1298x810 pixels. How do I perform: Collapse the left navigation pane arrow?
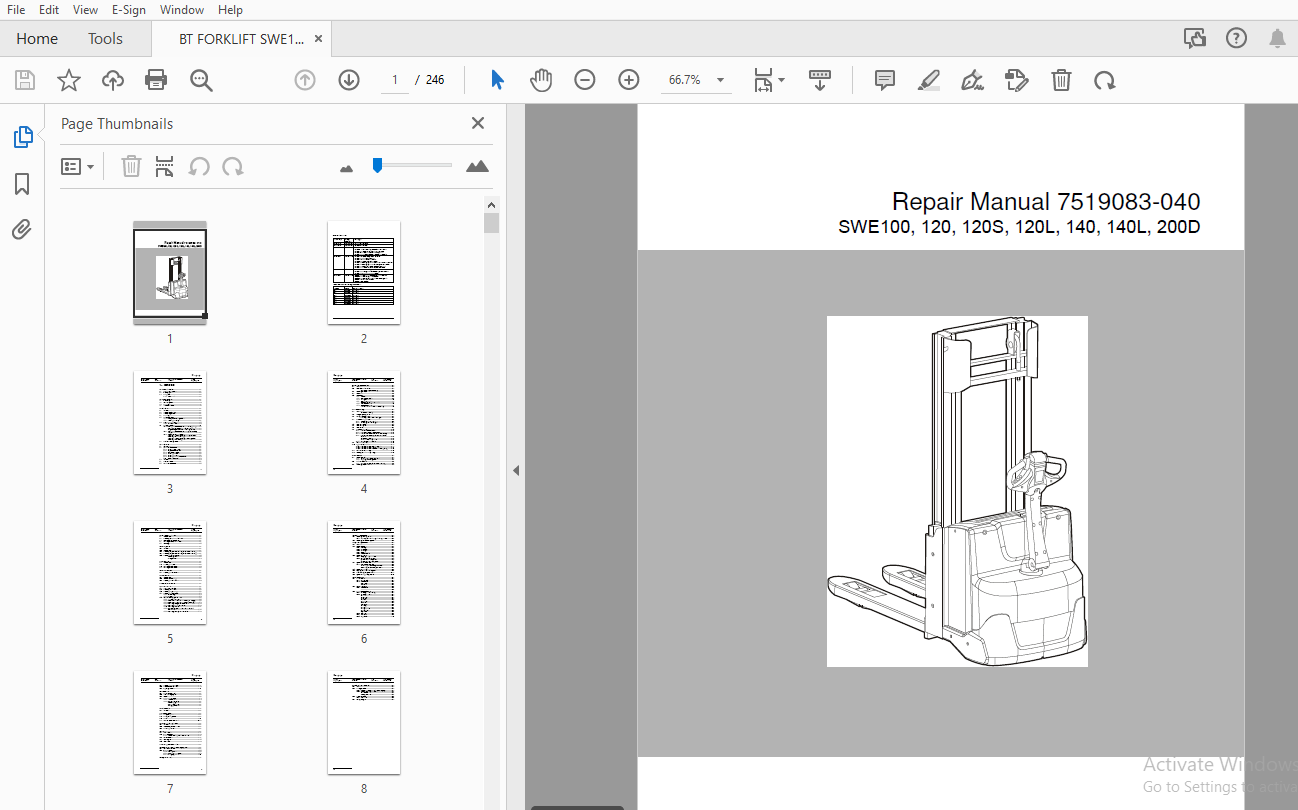click(516, 470)
